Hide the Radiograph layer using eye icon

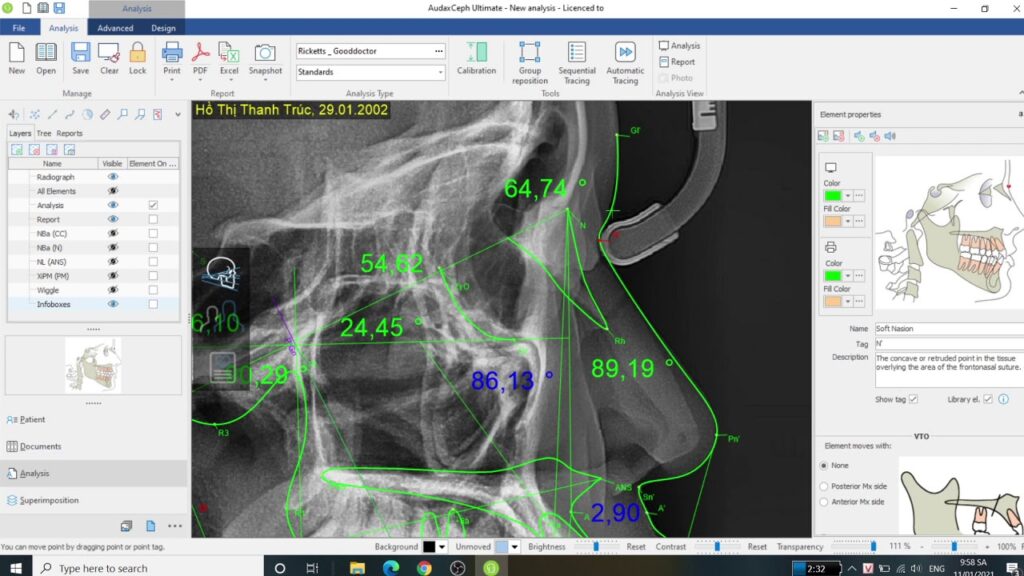(113, 176)
